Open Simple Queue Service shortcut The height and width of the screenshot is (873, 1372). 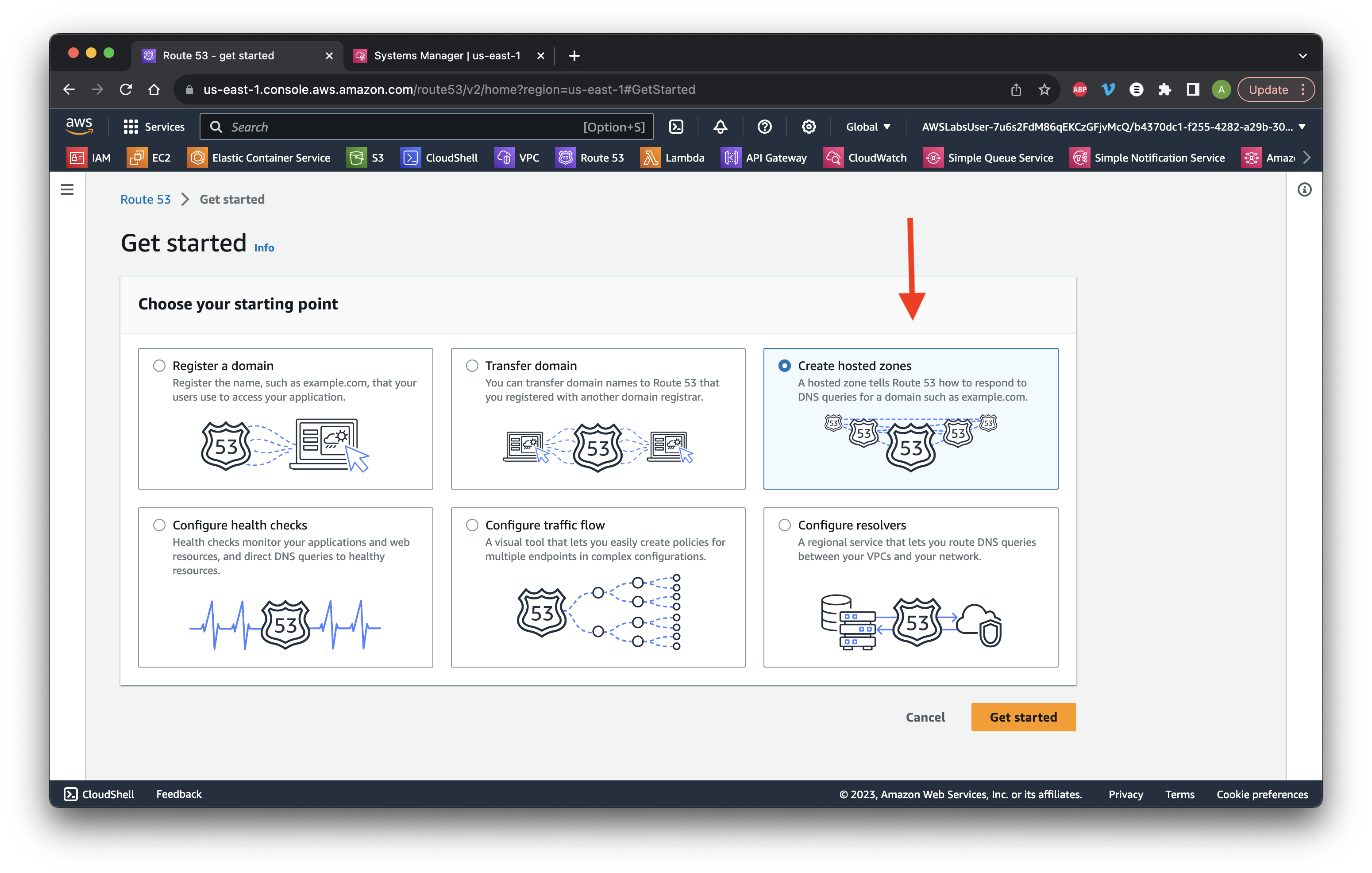click(x=988, y=158)
